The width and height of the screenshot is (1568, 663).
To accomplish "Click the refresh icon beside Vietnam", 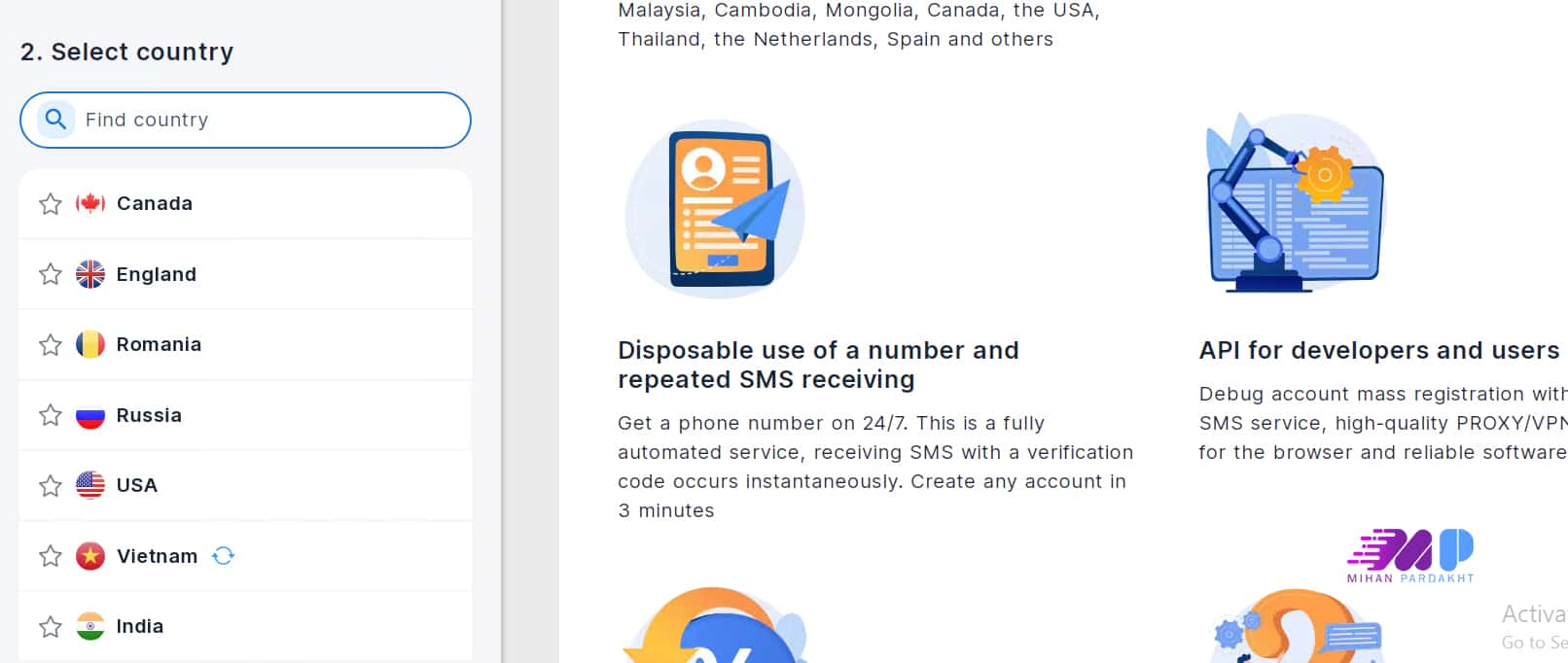I will [224, 555].
